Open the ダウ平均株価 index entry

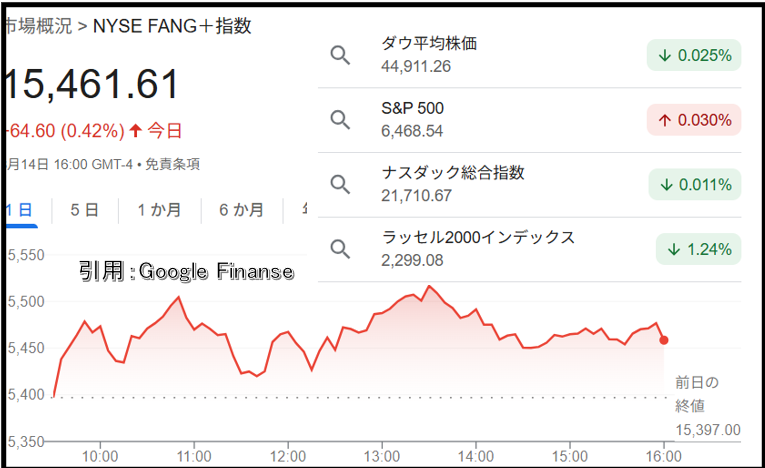coord(529,55)
